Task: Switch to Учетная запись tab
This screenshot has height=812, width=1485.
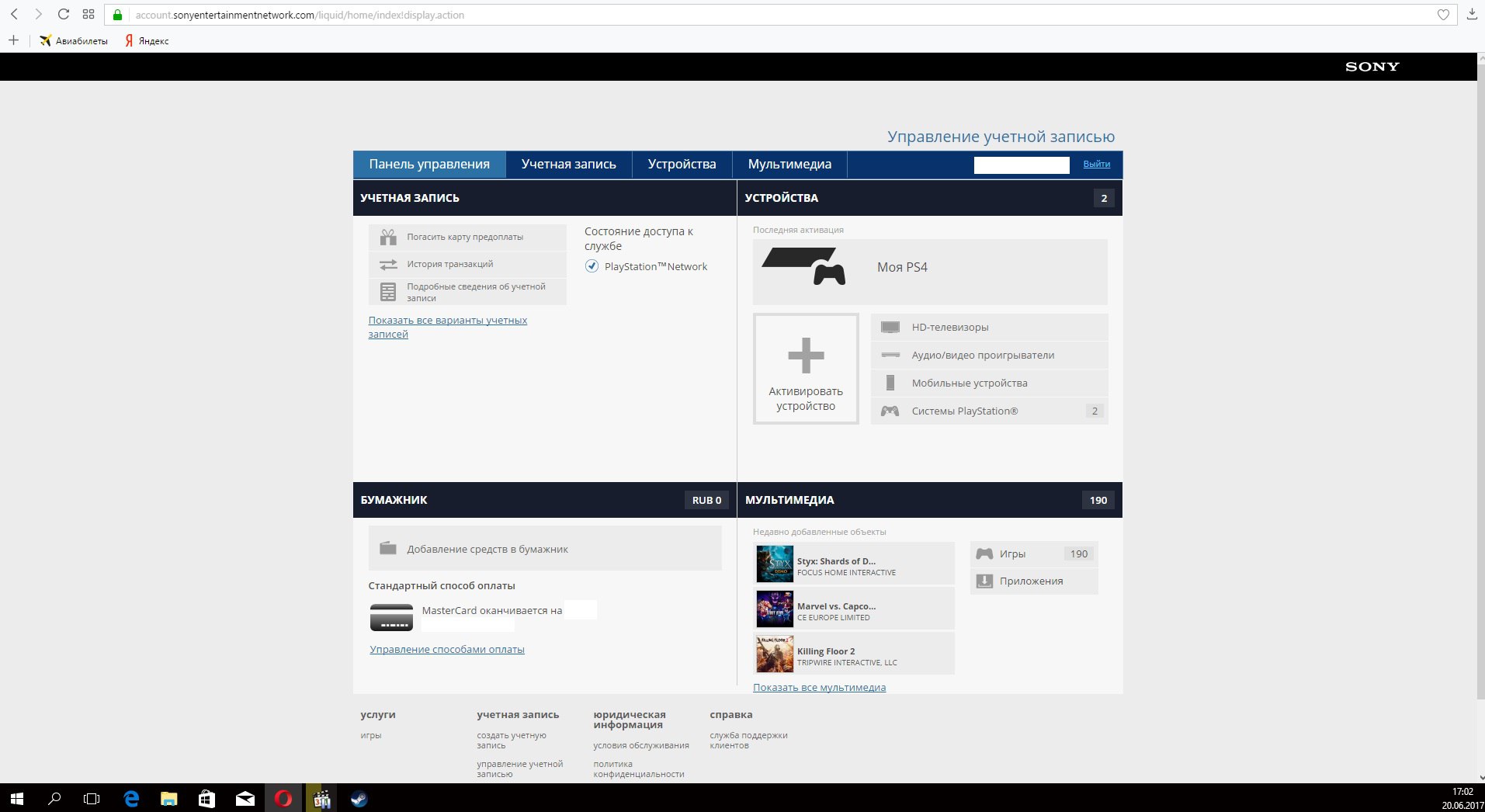Action: [x=569, y=165]
